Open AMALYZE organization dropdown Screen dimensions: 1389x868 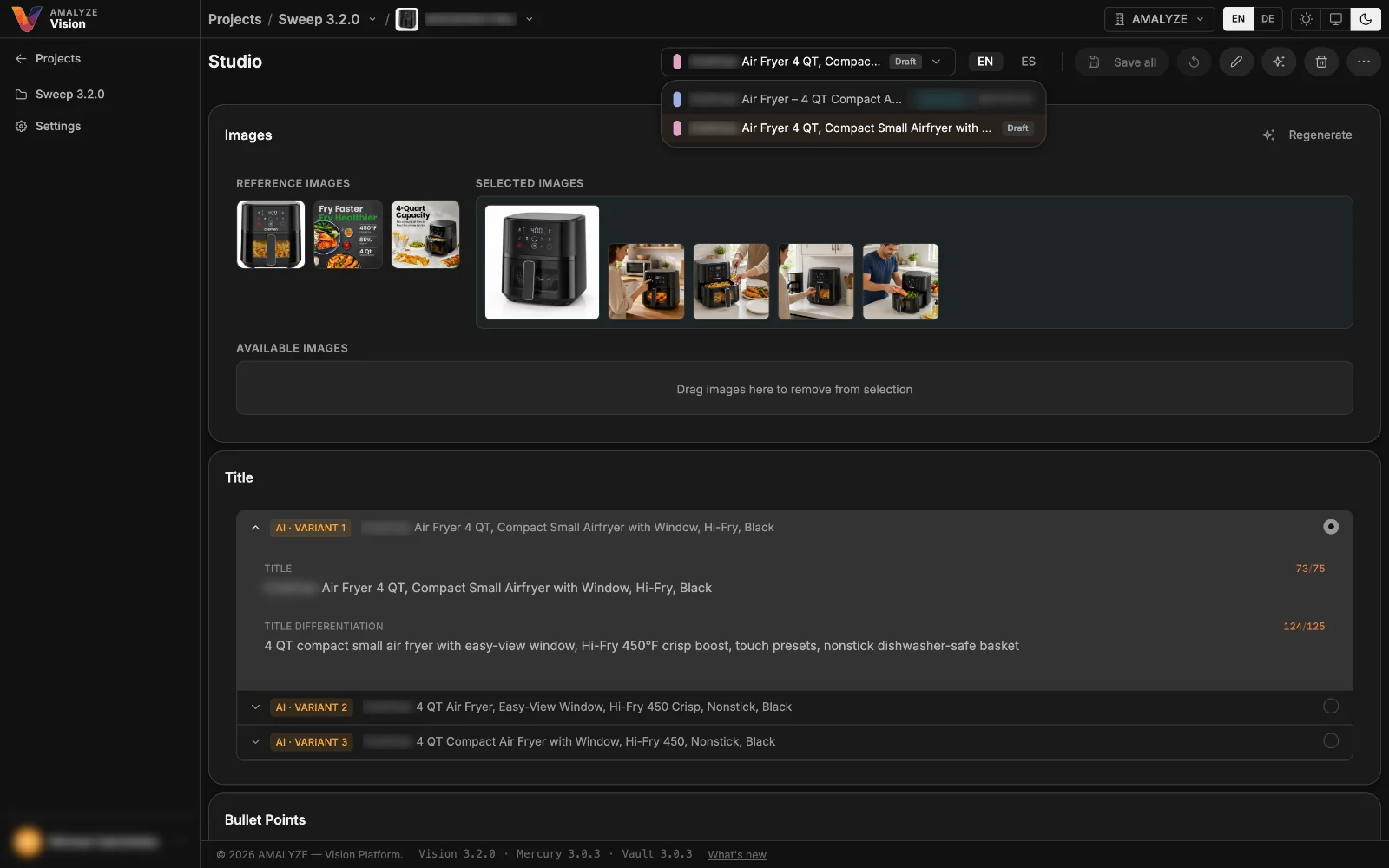click(x=1158, y=19)
